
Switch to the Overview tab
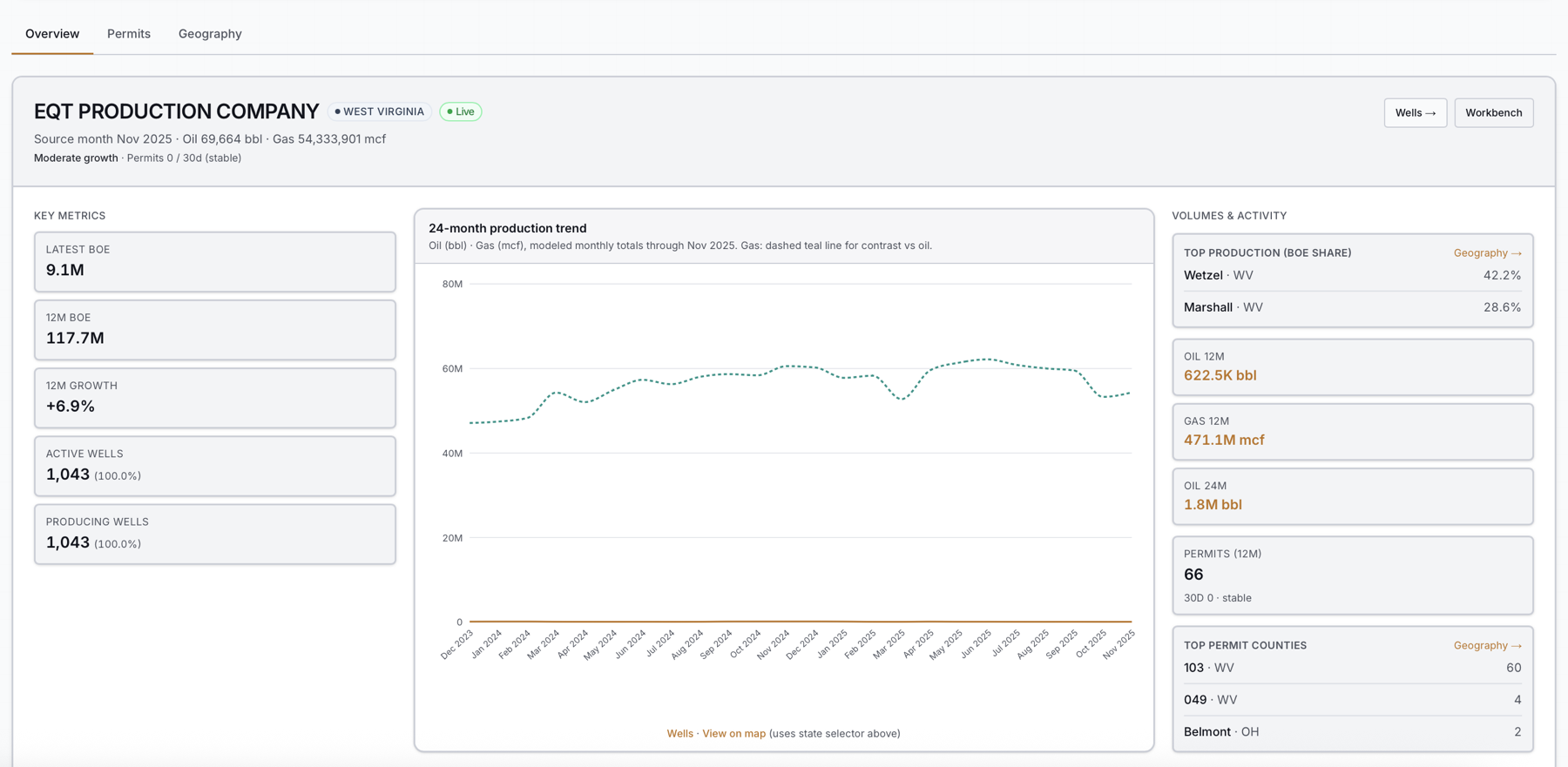[x=52, y=34]
